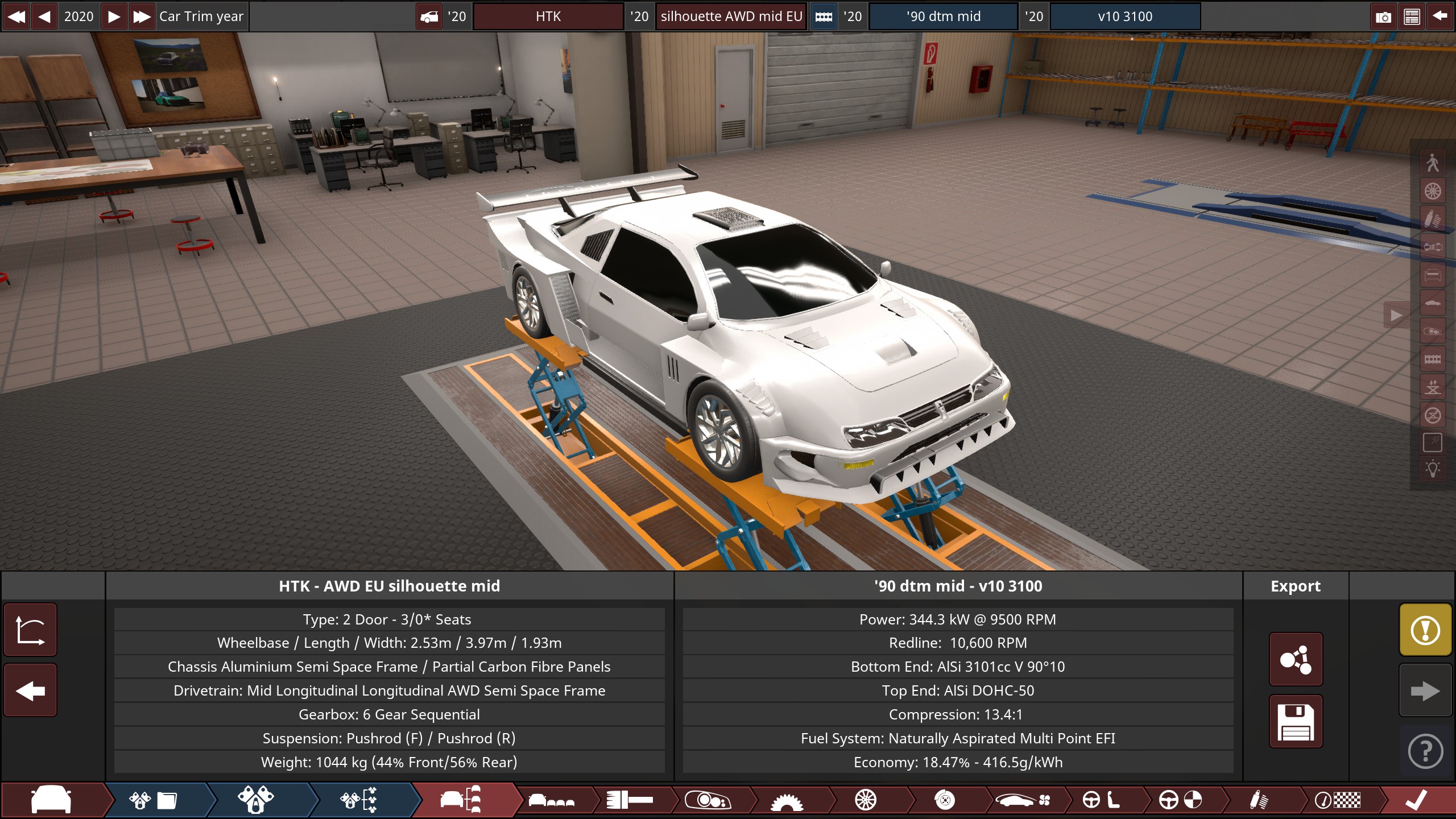Toggle fixtures (headlight) visibility in the sidebar

click(x=1432, y=331)
